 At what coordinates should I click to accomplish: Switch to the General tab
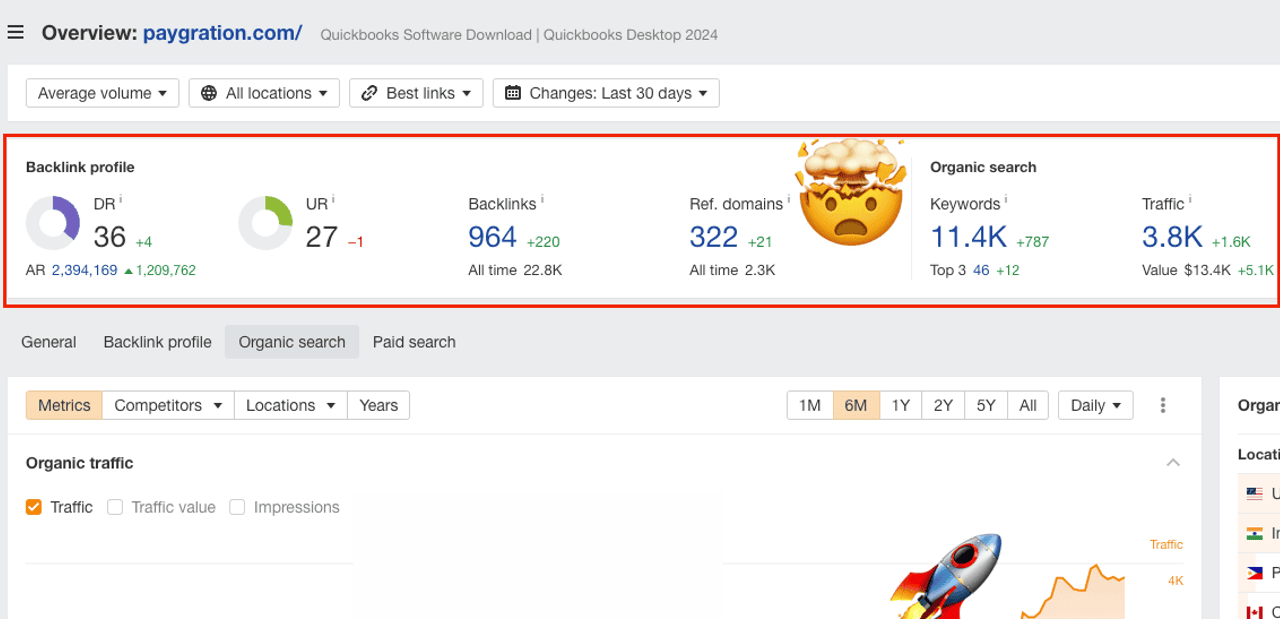(49, 342)
